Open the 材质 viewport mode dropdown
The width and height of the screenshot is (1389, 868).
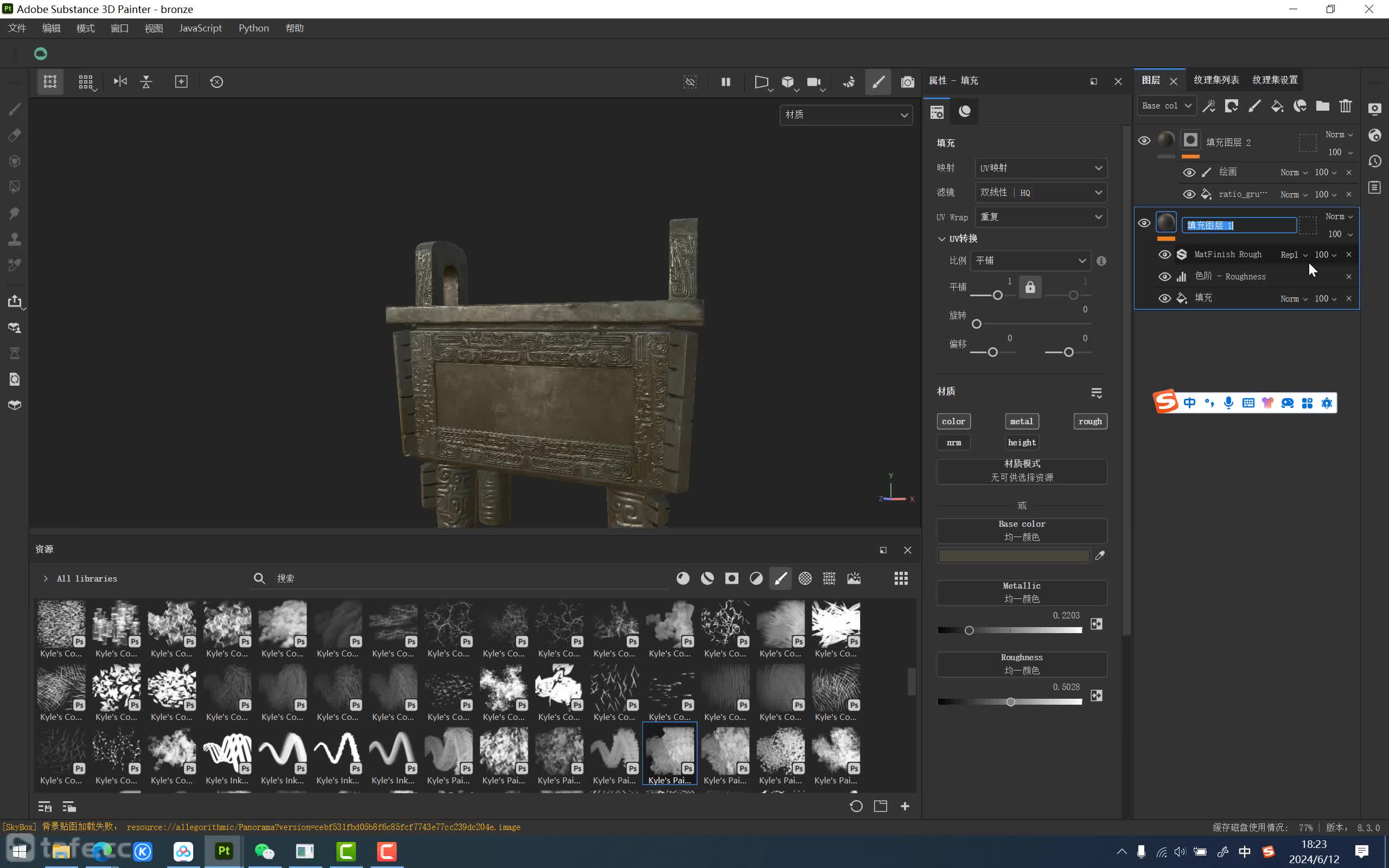846,115
